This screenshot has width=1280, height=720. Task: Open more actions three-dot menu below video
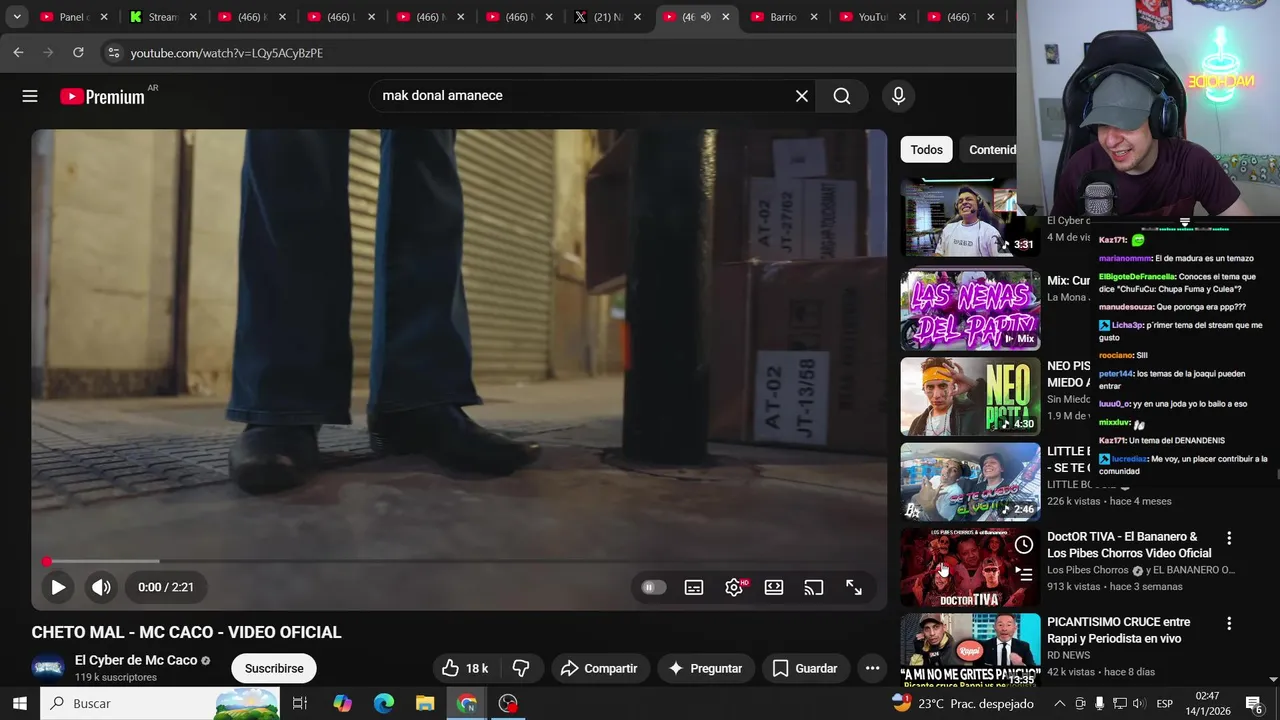coord(872,668)
